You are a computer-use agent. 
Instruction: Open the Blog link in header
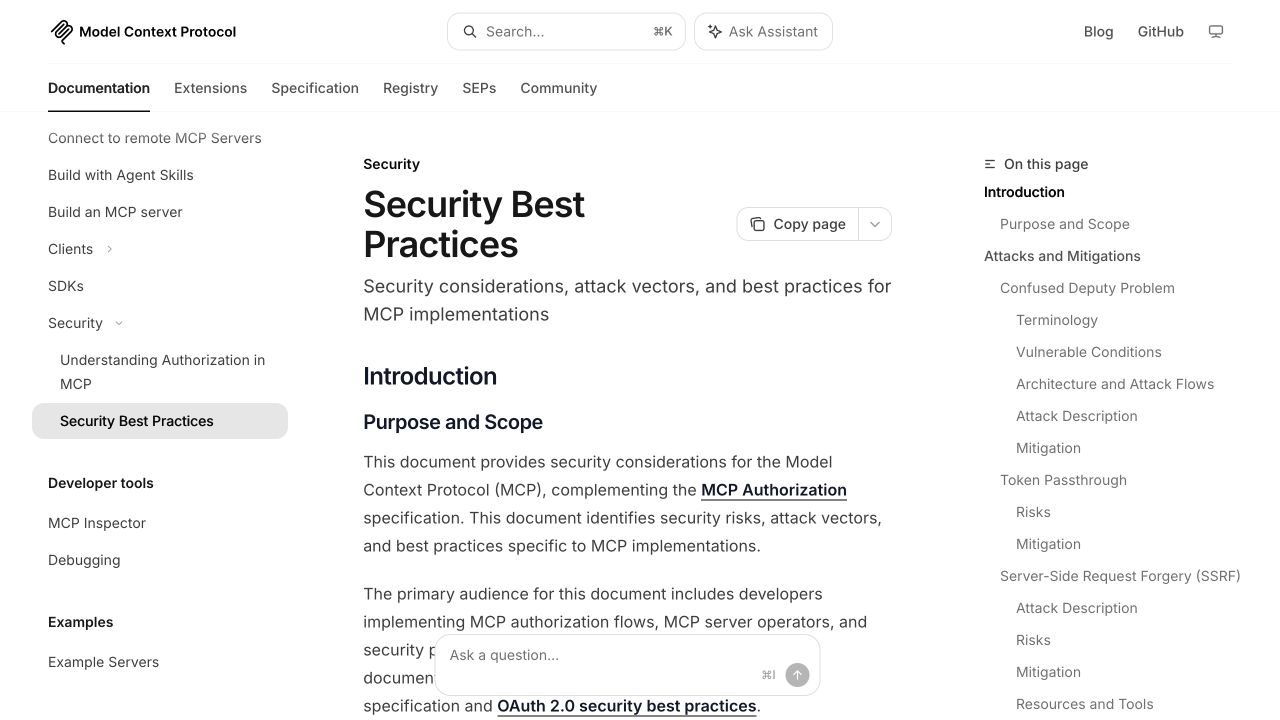click(x=1098, y=32)
